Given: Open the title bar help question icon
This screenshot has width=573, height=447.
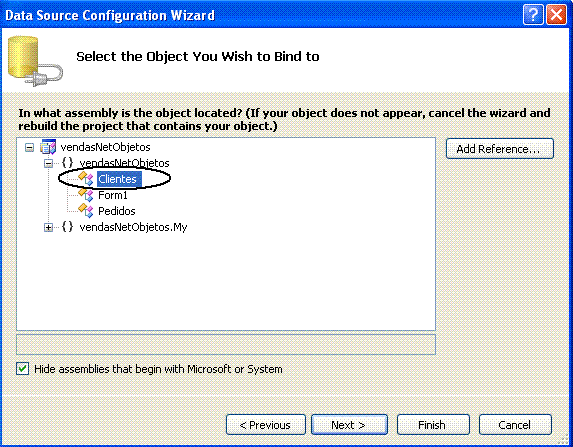Looking at the screenshot, I should point(533,15).
